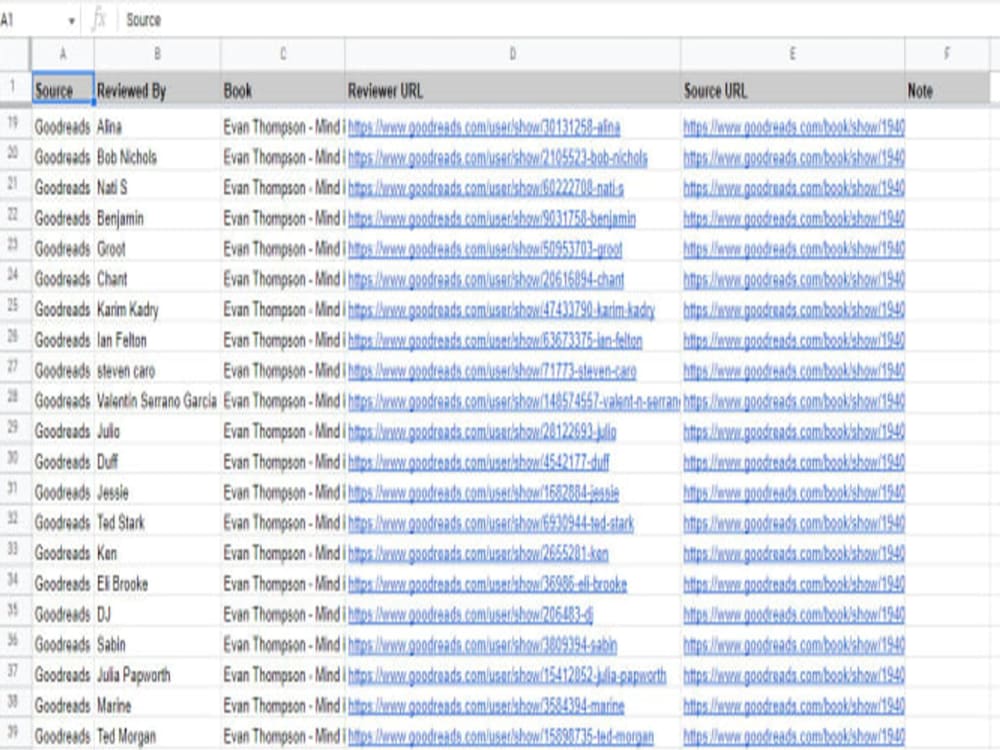Image resolution: width=1000 pixels, height=750 pixels.
Task: Click the Book header cell
Action: click(x=283, y=88)
